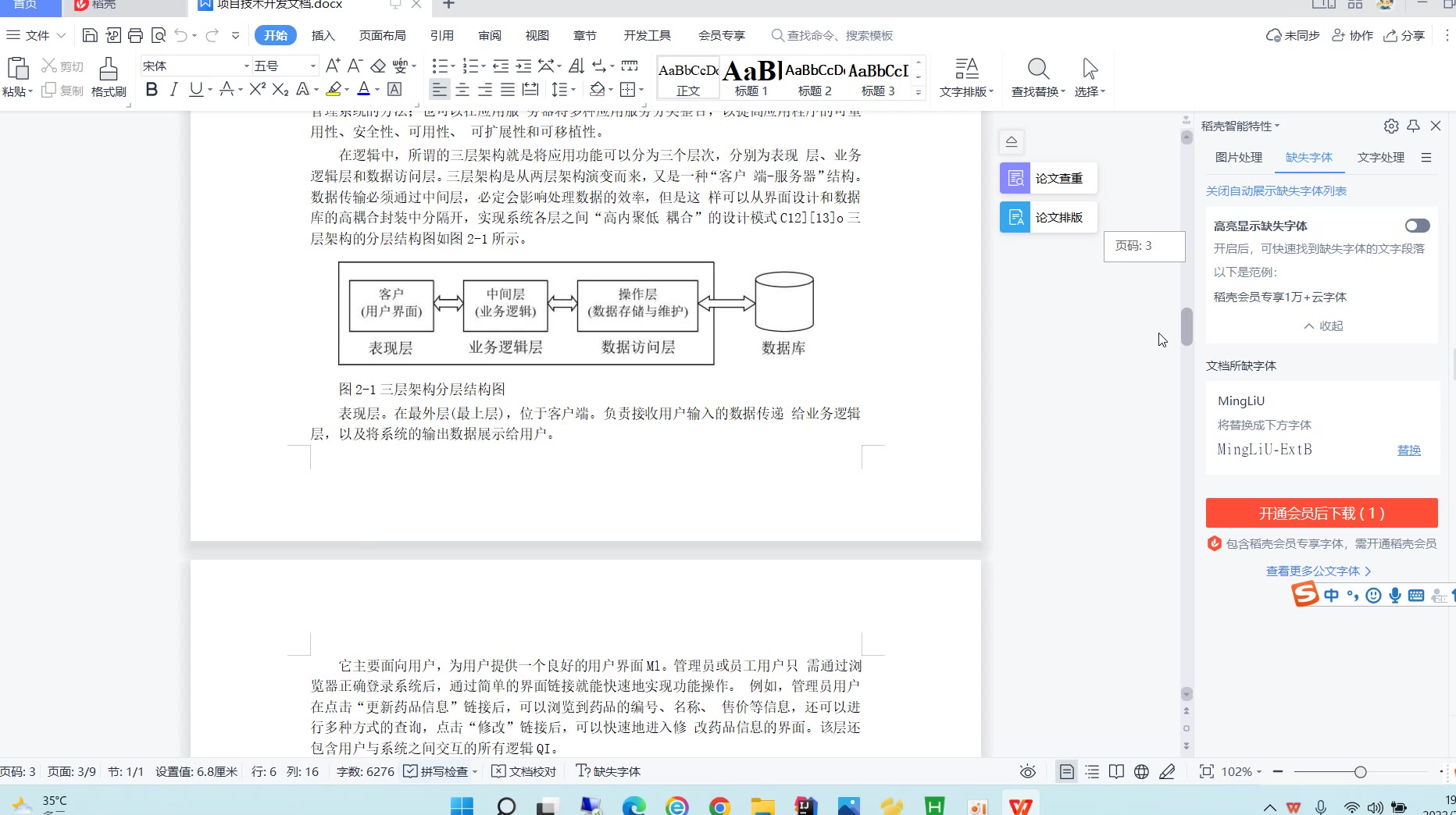Open Windows Start button on taskbar
Image resolution: width=1456 pixels, height=815 pixels.
click(462, 806)
